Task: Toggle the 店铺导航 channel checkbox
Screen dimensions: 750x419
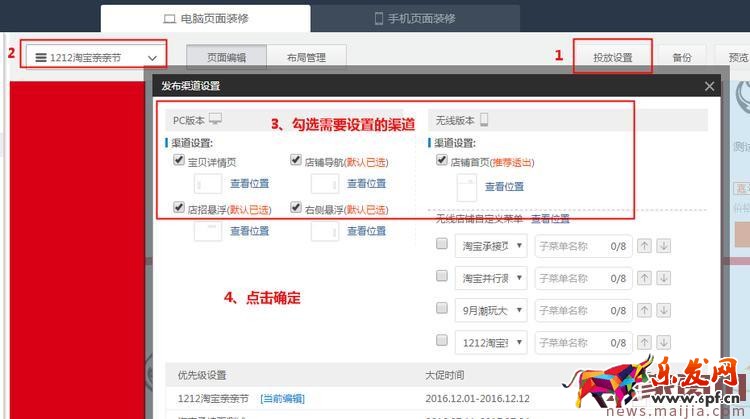Action: click(296, 160)
